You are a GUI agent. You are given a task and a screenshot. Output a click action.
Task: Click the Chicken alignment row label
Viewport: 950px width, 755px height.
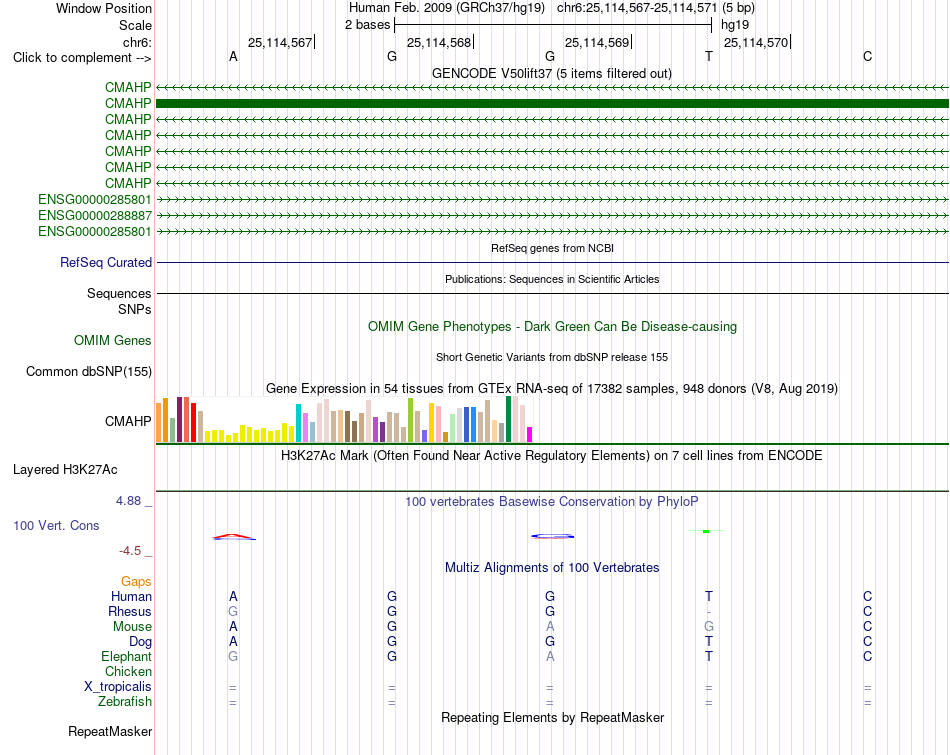pyautogui.click(x=128, y=671)
